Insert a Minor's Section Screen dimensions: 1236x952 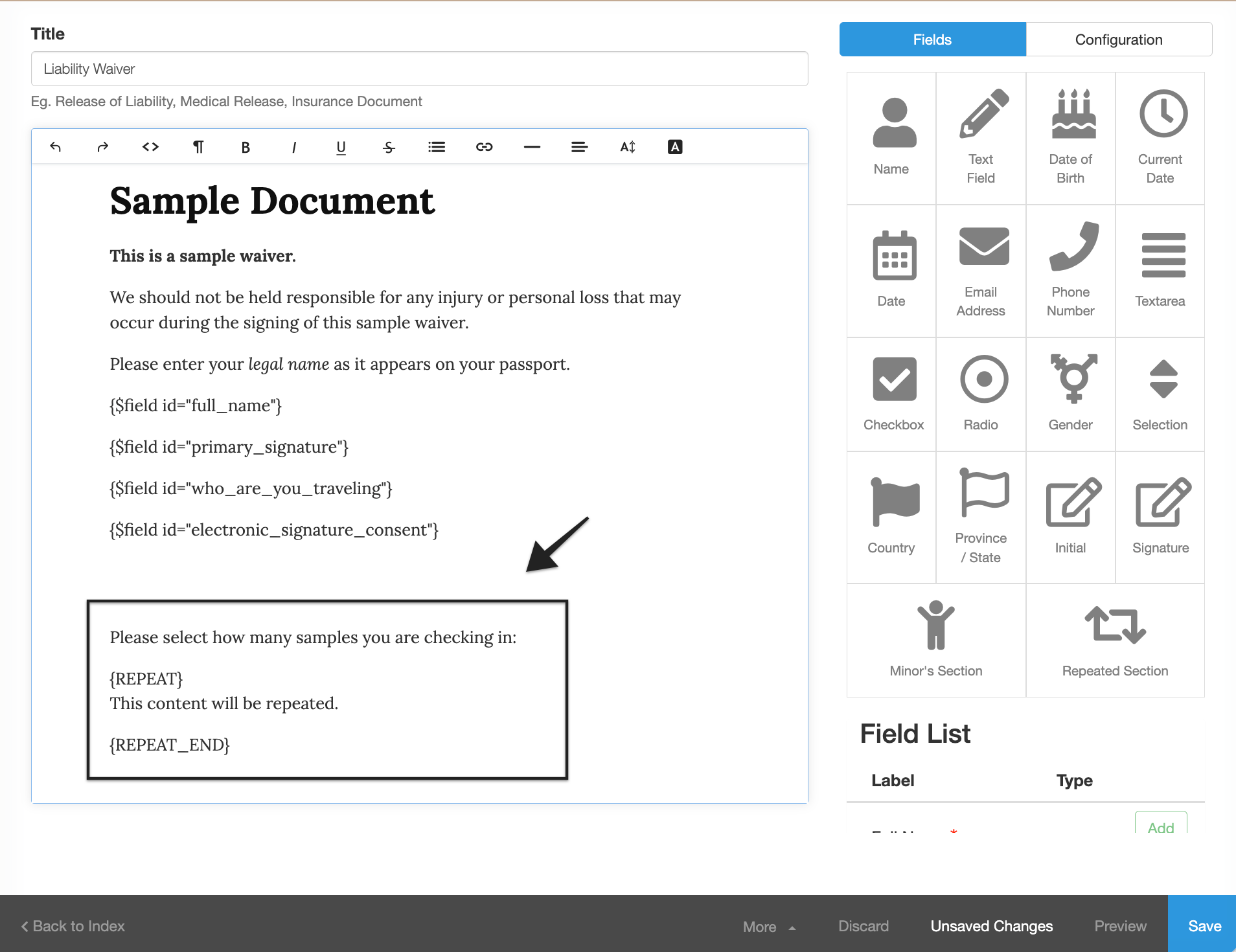click(936, 640)
